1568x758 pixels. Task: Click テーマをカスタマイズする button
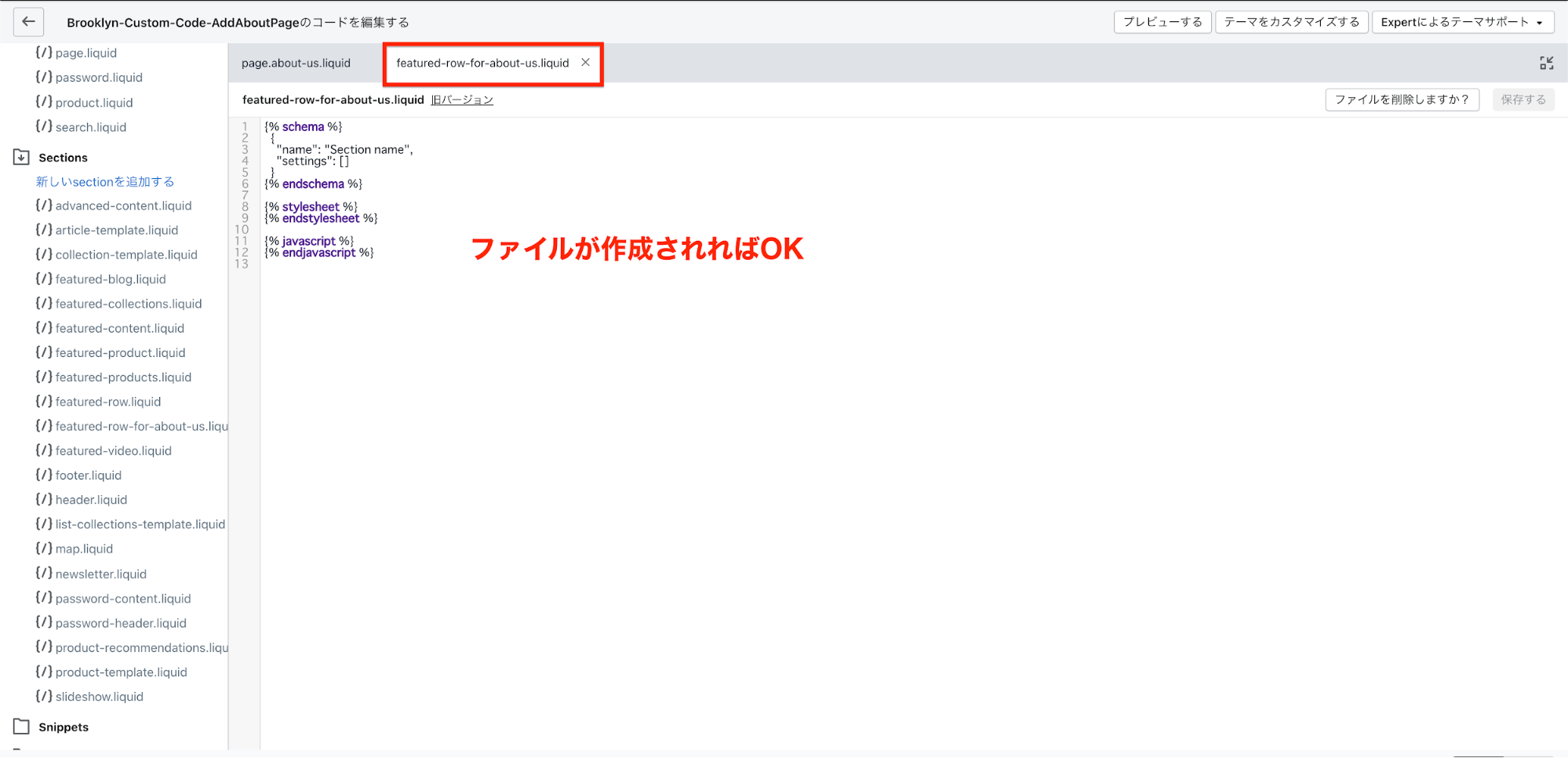pyautogui.click(x=1291, y=22)
